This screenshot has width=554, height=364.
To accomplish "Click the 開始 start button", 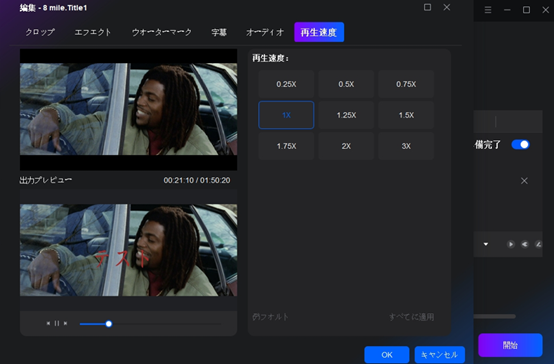I will tap(510, 345).
